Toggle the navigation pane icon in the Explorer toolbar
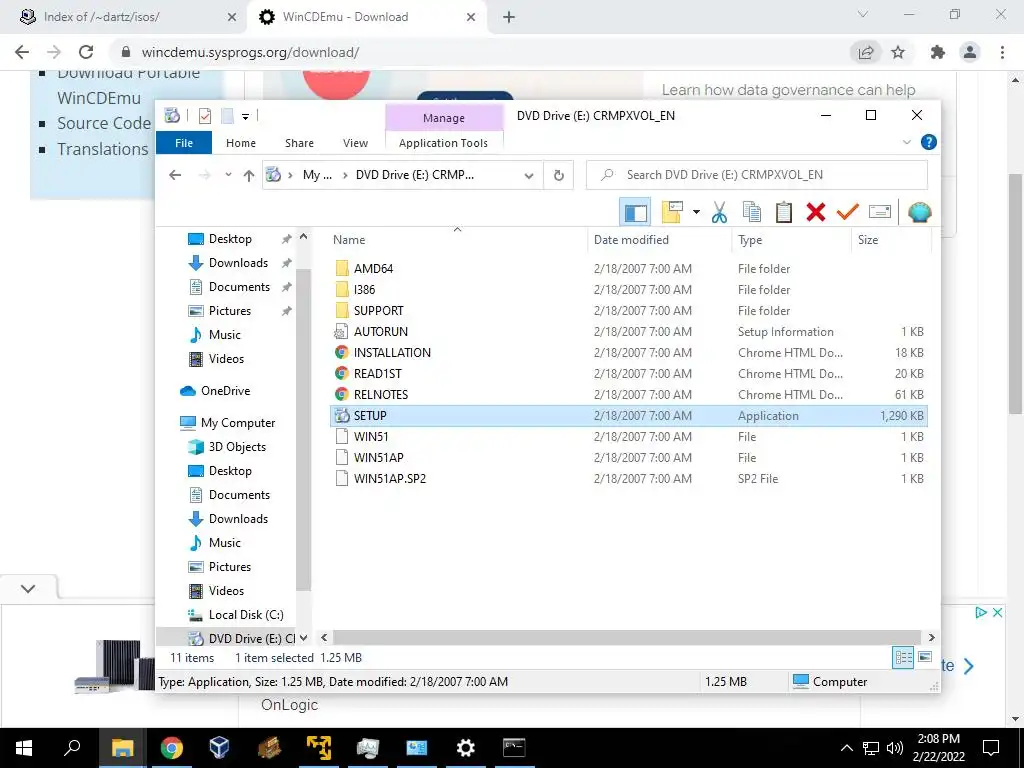This screenshot has height=768, width=1024. 635,212
